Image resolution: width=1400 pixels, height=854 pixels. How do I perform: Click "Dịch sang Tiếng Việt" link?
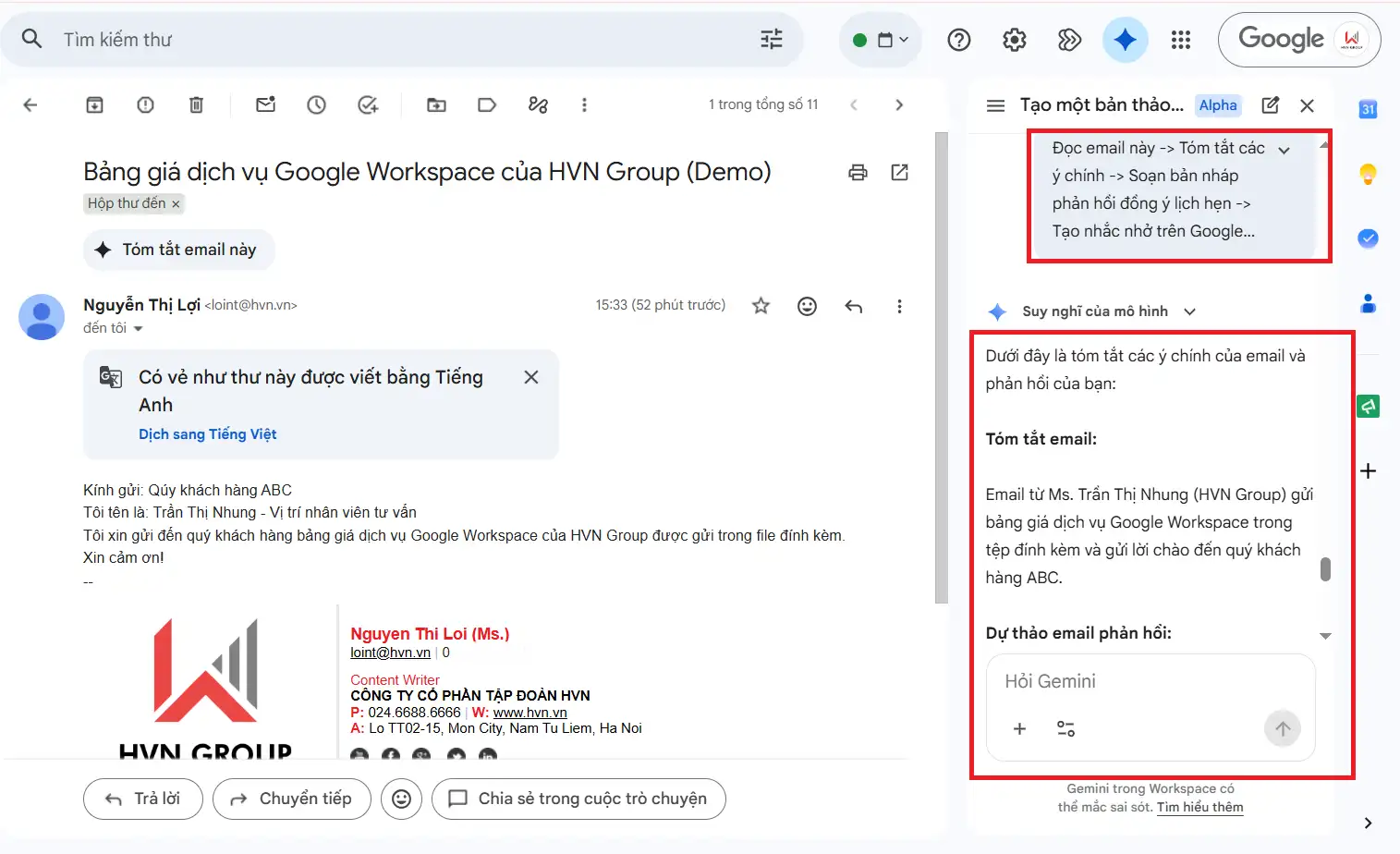[208, 434]
